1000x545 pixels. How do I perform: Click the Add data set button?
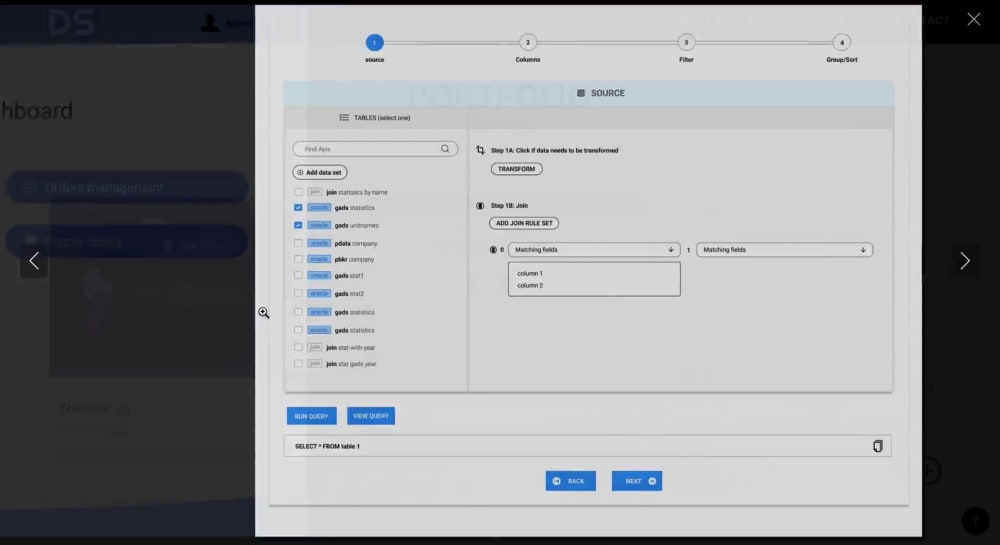[x=320, y=172]
